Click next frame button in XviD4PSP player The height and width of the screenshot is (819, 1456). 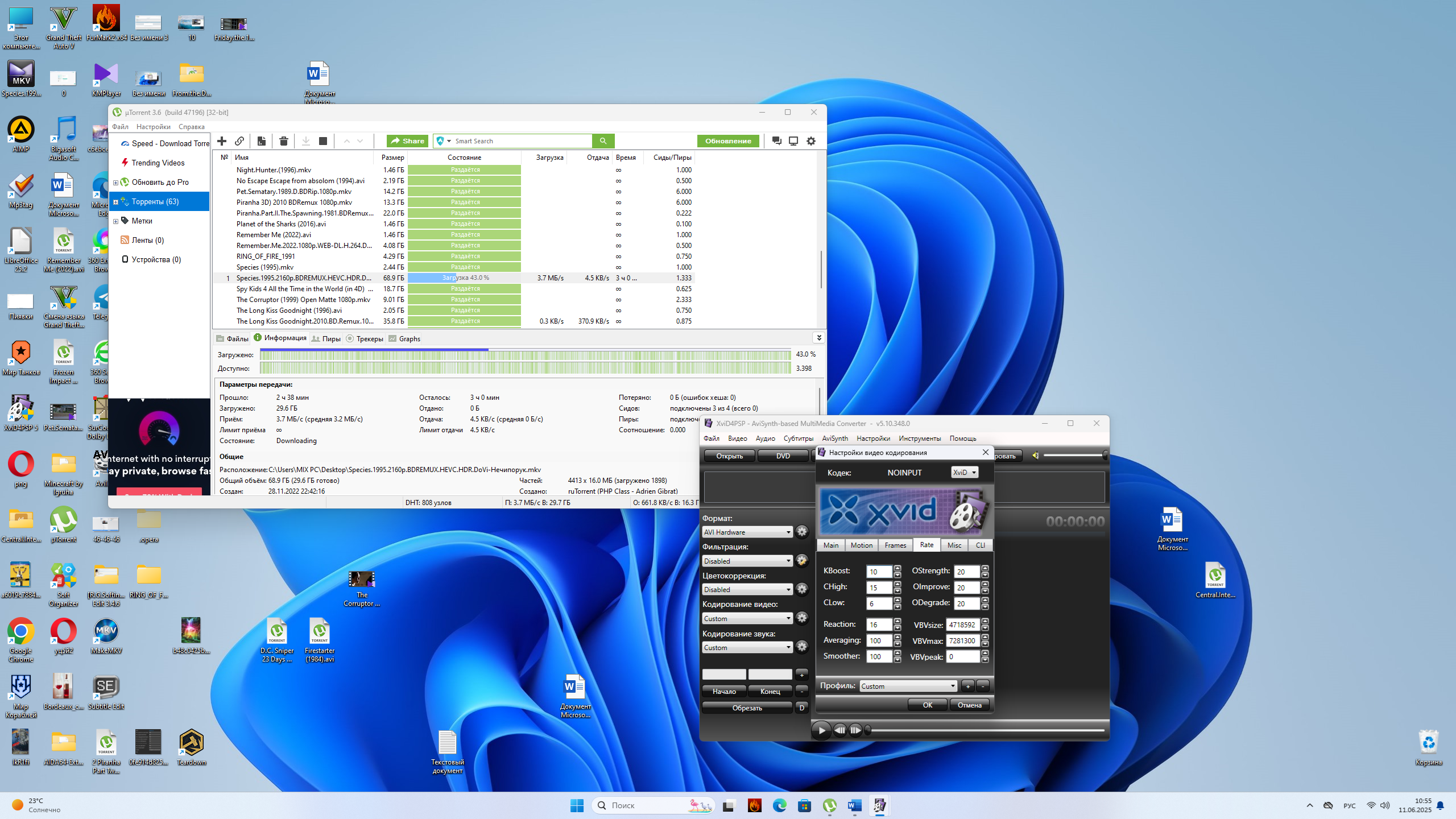click(855, 730)
